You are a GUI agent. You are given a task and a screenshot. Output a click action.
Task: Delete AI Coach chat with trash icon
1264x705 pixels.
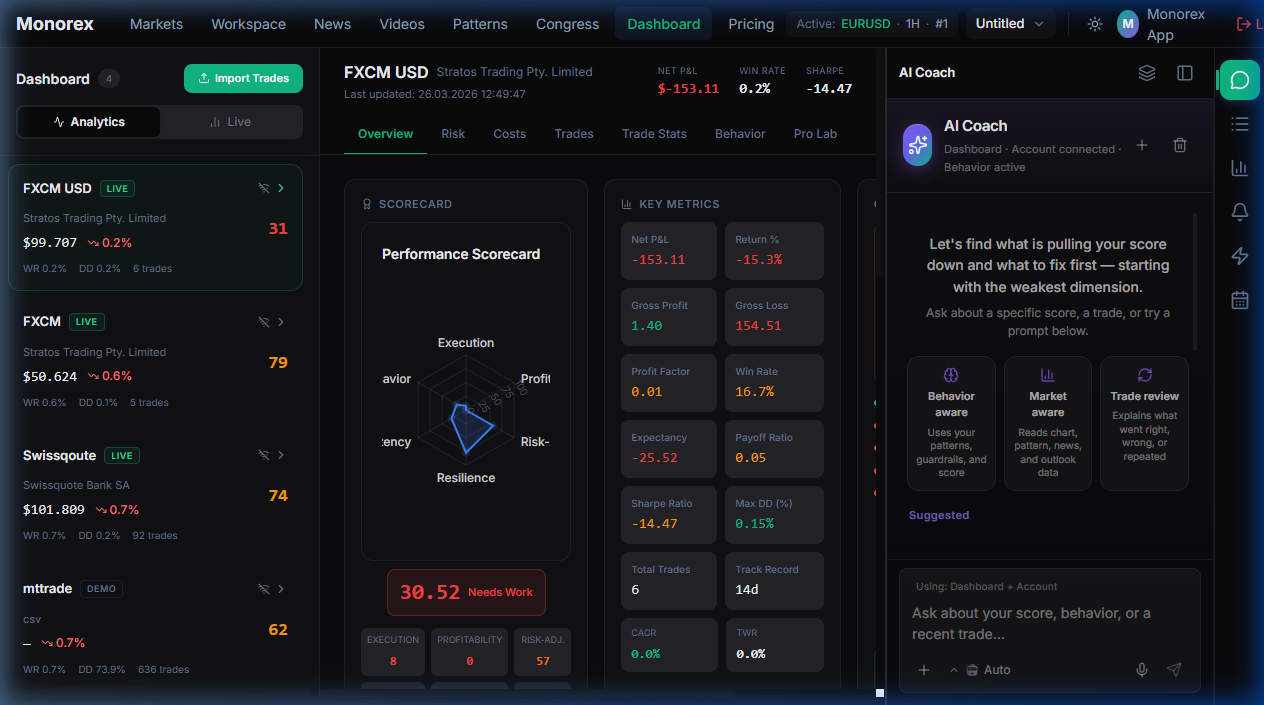[x=1180, y=145]
